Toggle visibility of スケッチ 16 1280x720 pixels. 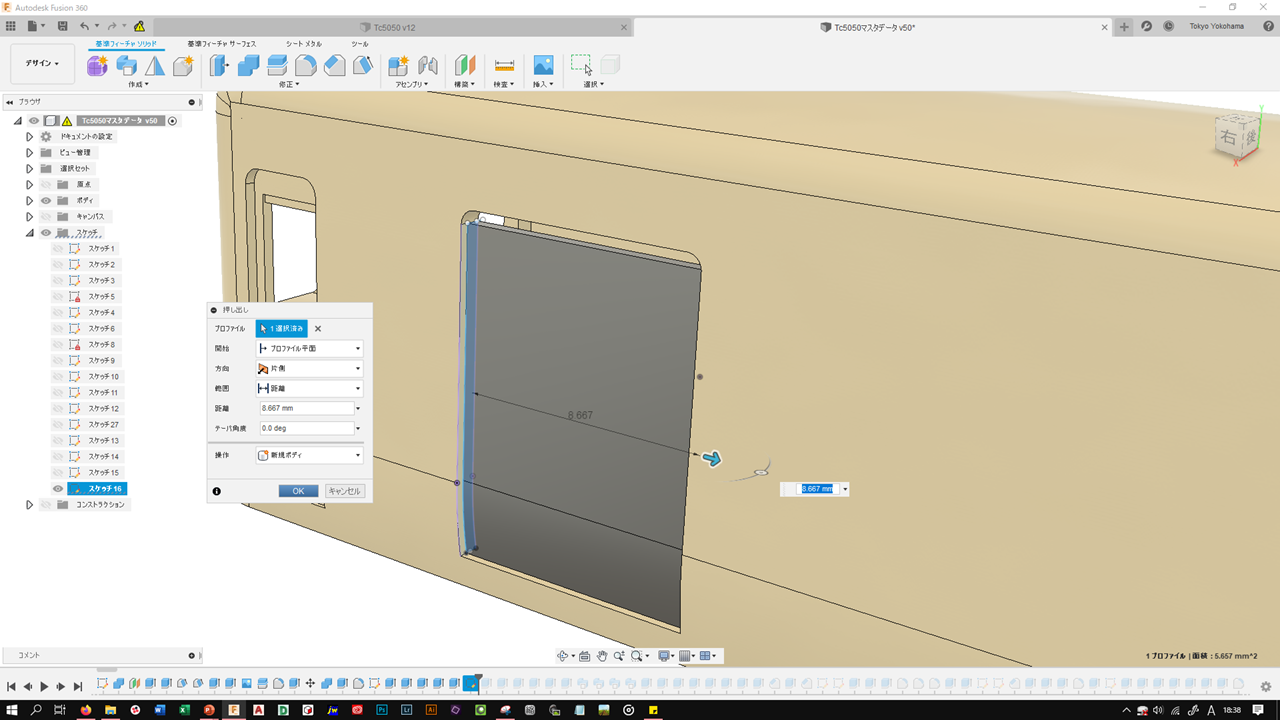58,489
